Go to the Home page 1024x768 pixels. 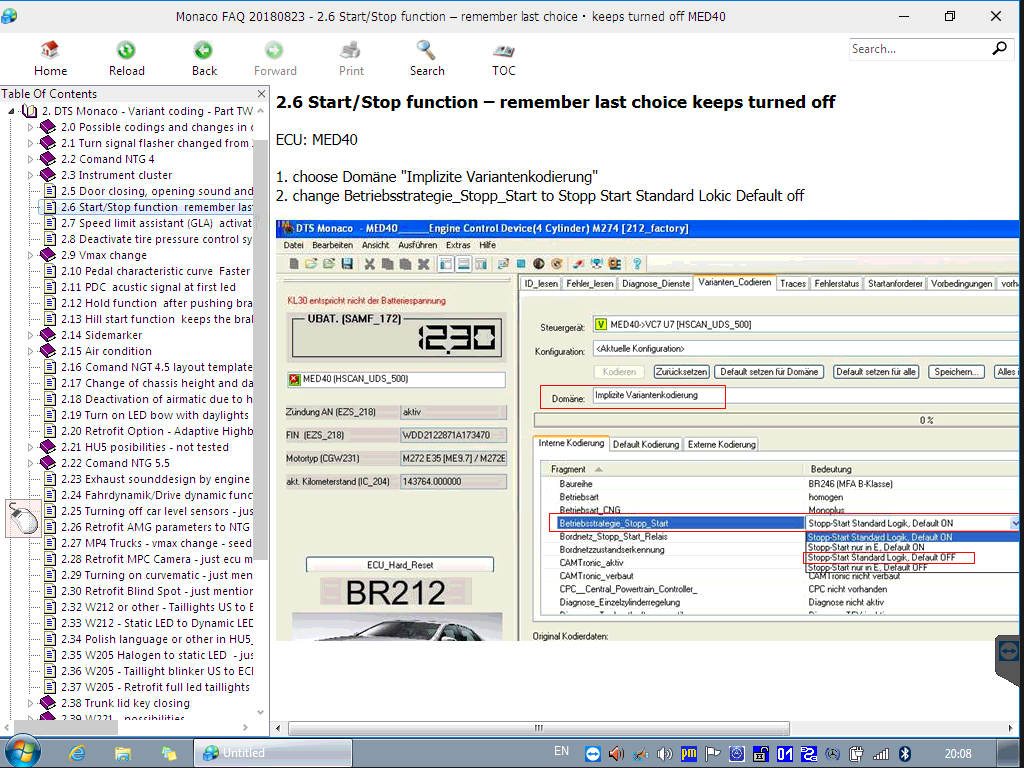coord(50,58)
